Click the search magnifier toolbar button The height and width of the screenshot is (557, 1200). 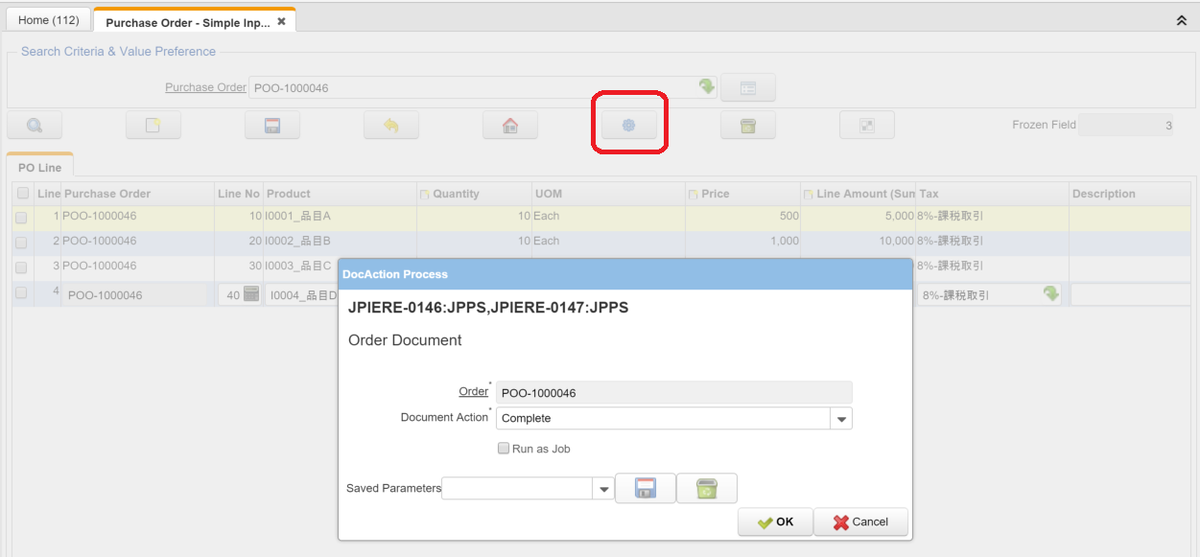pos(35,125)
